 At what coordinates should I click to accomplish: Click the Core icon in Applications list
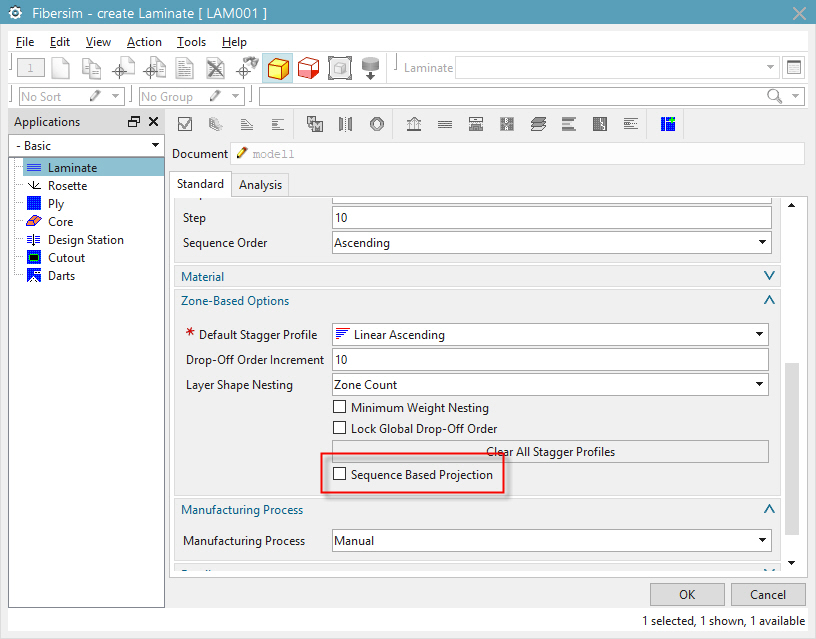(x=34, y=222)
